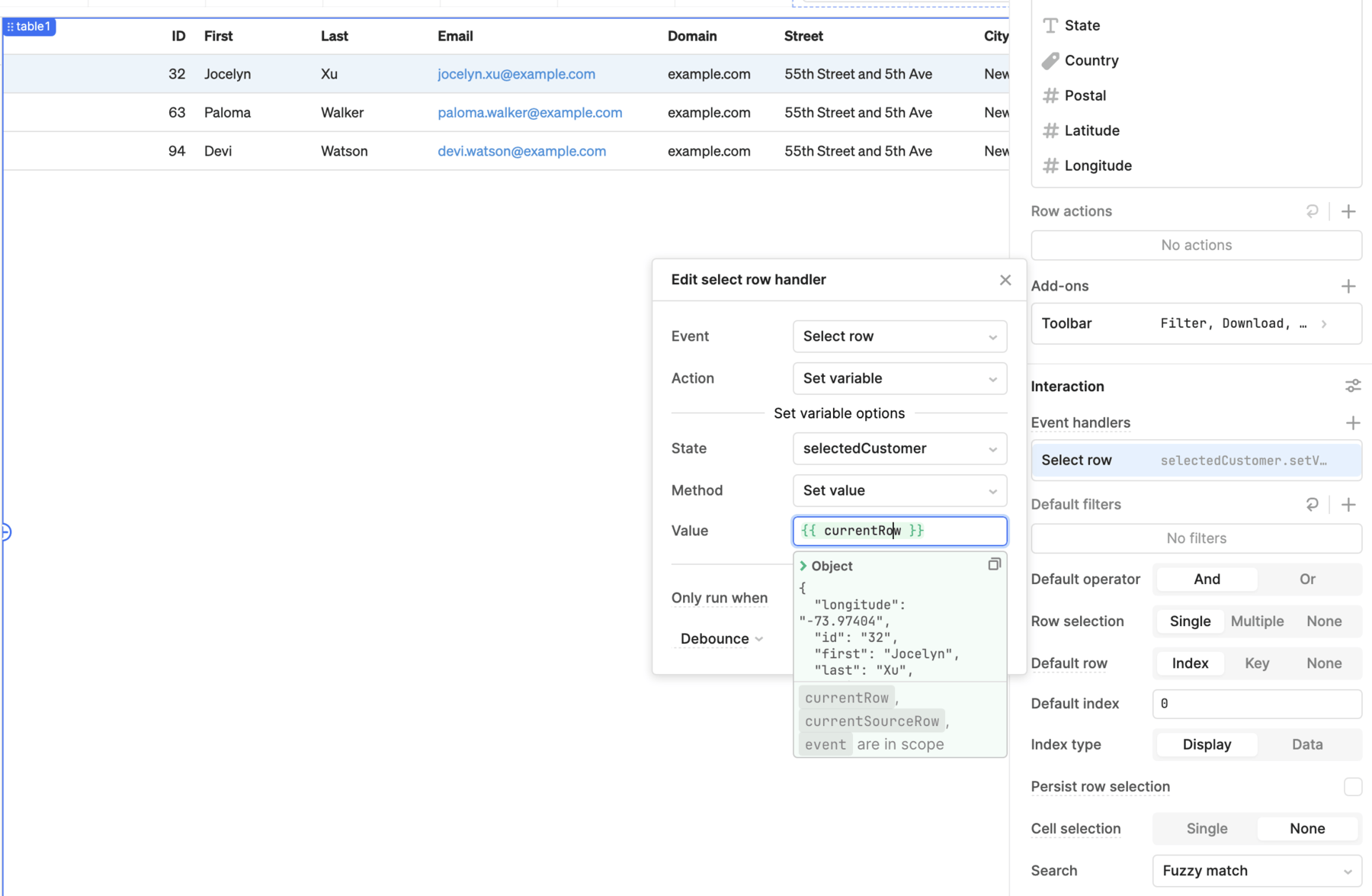This screenshot has height=896, width=1372.
Task: Click the Value code input field
Action: (899, 531)
